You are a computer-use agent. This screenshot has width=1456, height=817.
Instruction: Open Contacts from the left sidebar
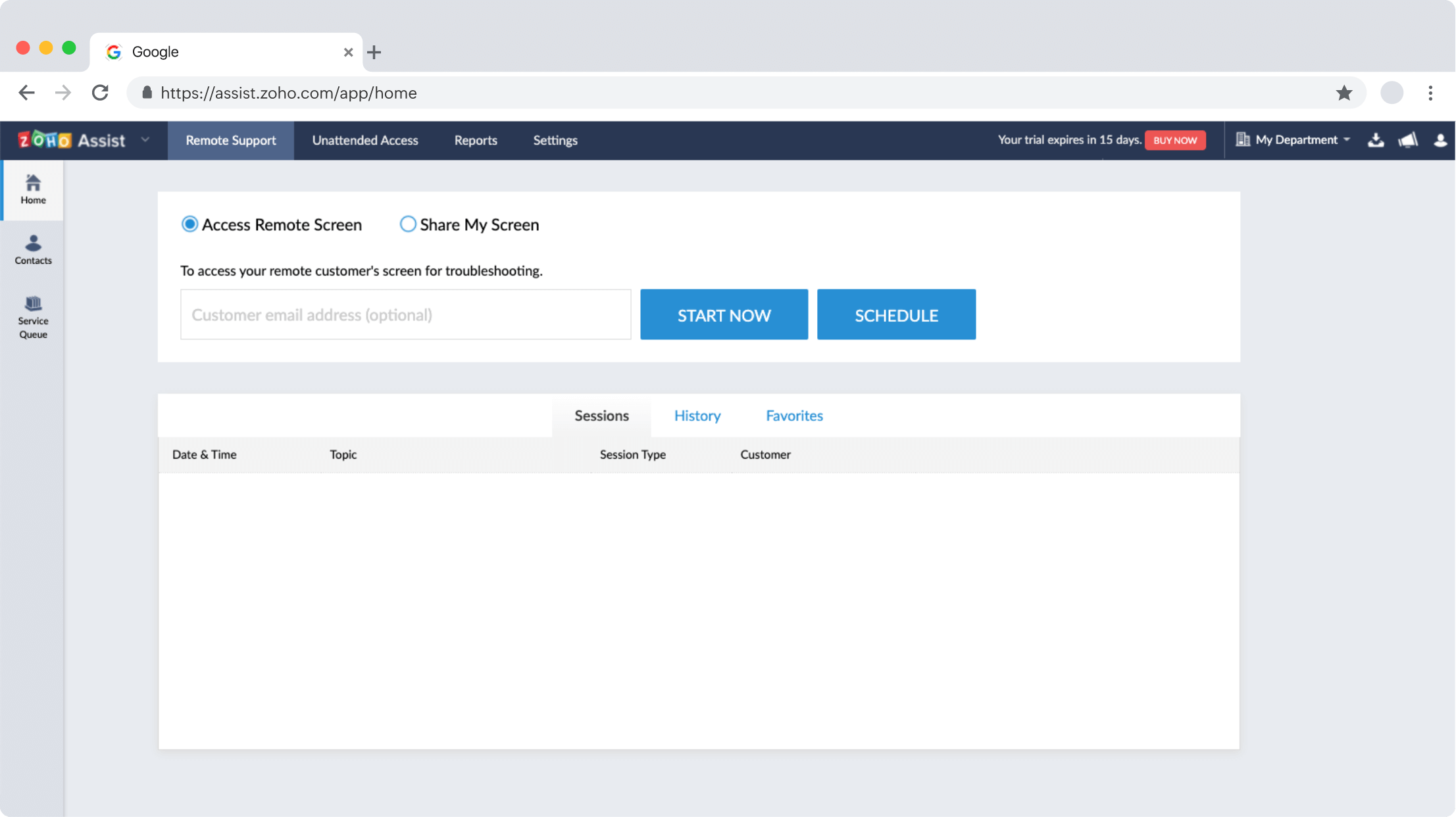coord(32,249)
